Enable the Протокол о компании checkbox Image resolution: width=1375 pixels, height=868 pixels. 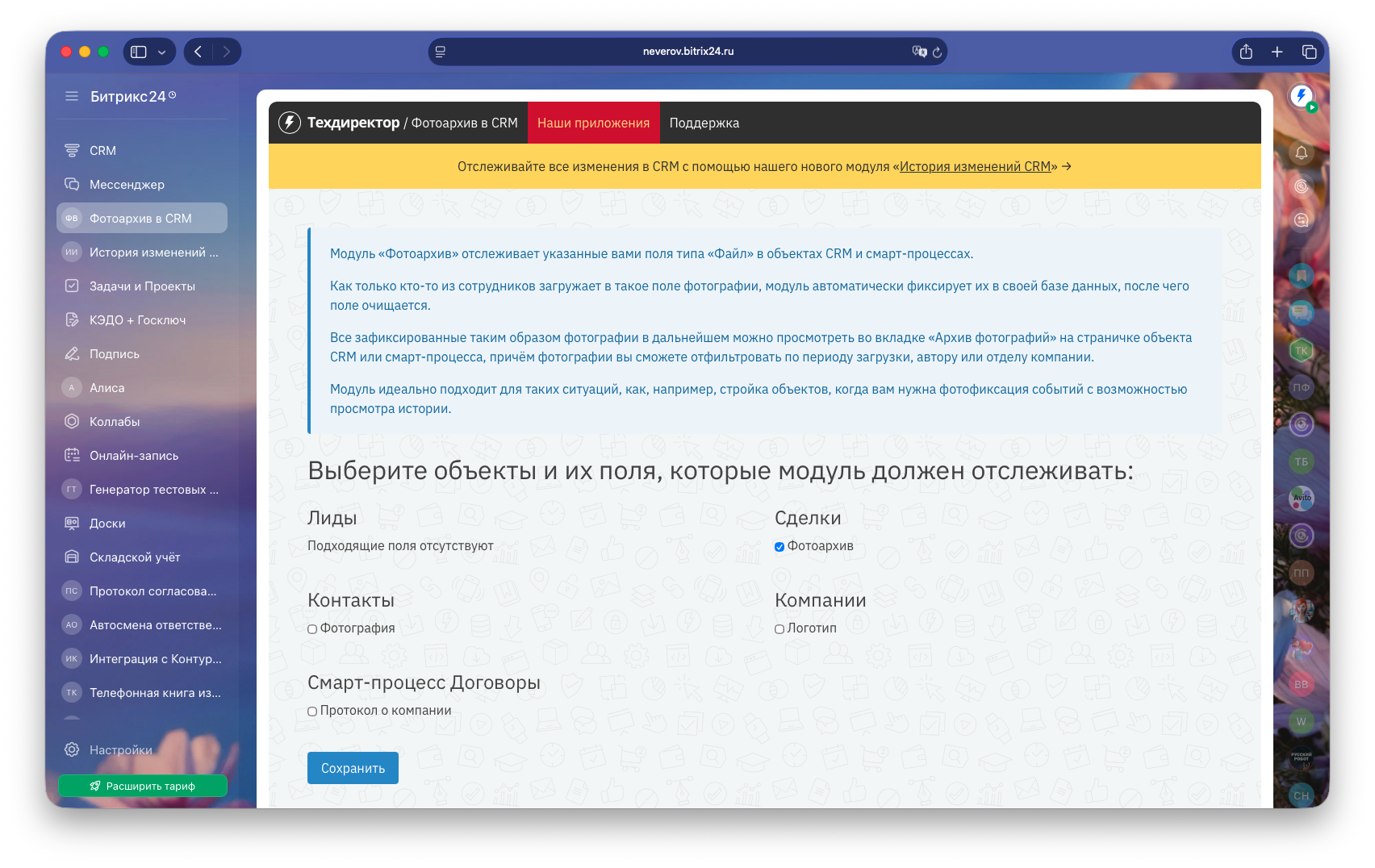[x=312, y=712]
